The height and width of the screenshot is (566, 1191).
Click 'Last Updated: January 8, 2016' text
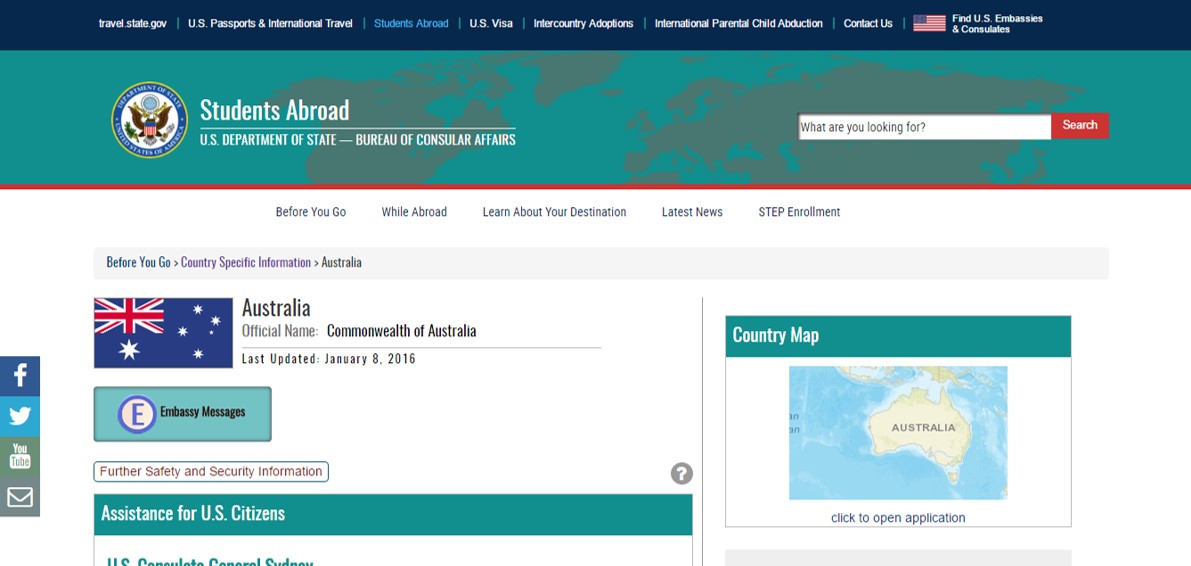pos(329,359)
